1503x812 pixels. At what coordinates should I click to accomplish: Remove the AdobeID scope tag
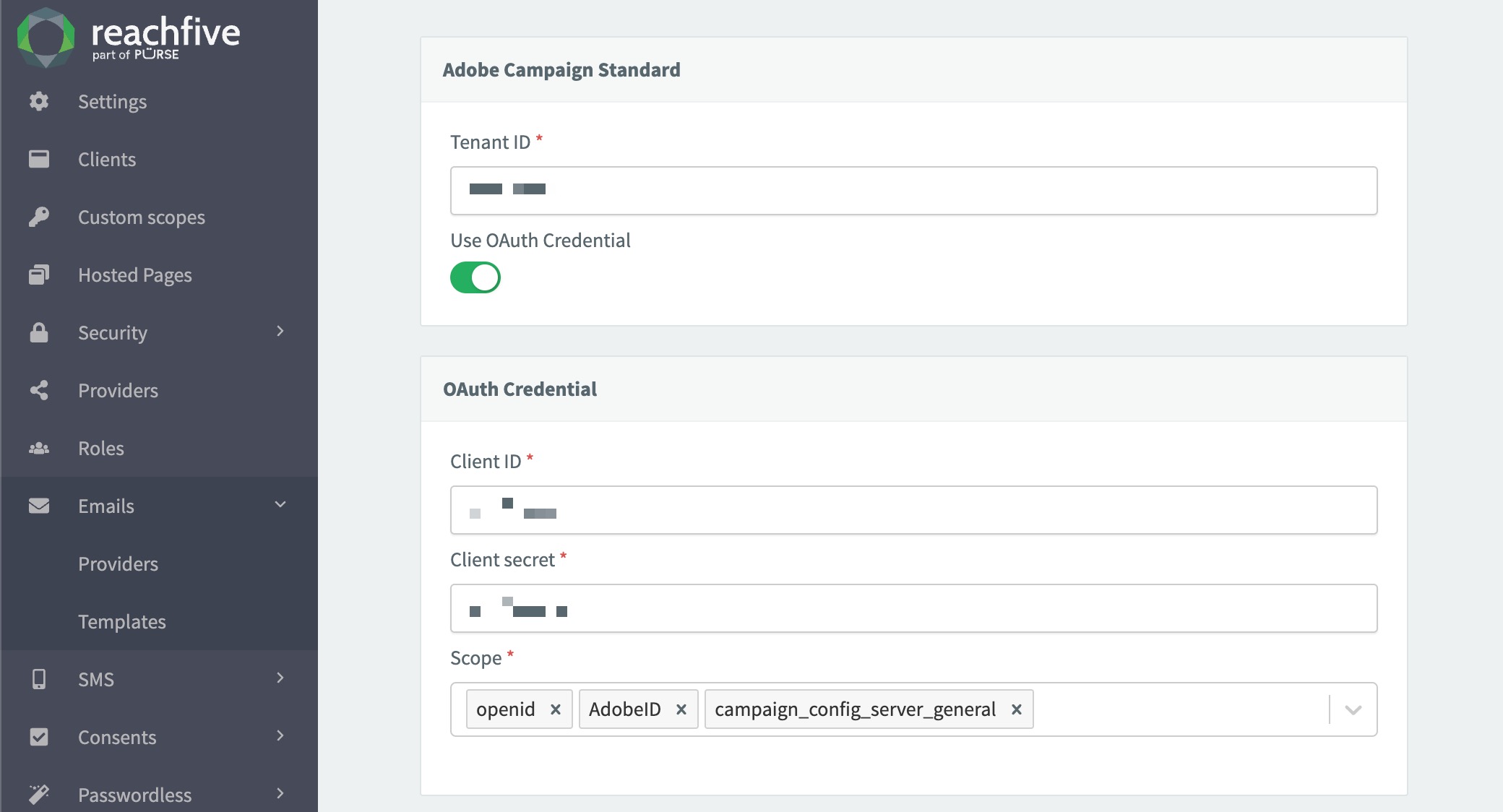(x=681, y=709)
